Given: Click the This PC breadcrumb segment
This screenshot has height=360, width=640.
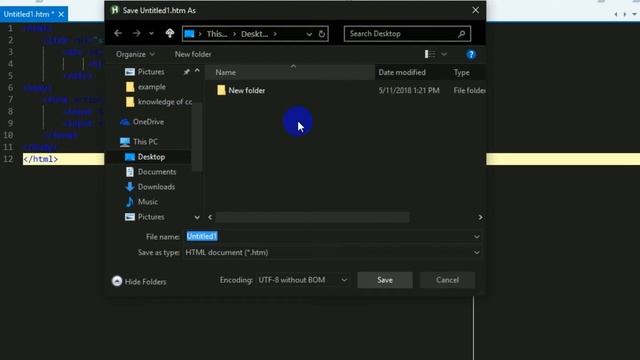Looking at the screenshot, I should tap(217, 34).
